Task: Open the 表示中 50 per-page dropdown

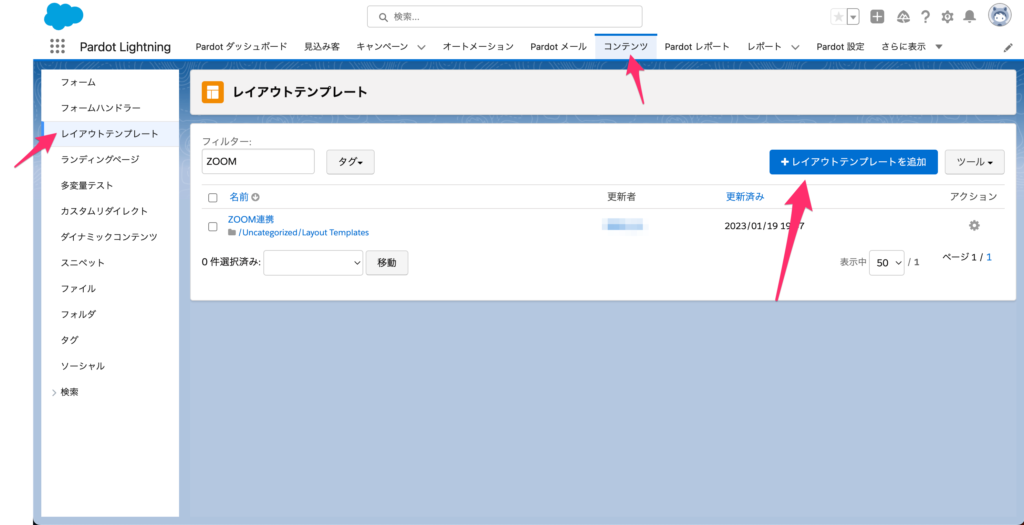Action: coord(886,262)
